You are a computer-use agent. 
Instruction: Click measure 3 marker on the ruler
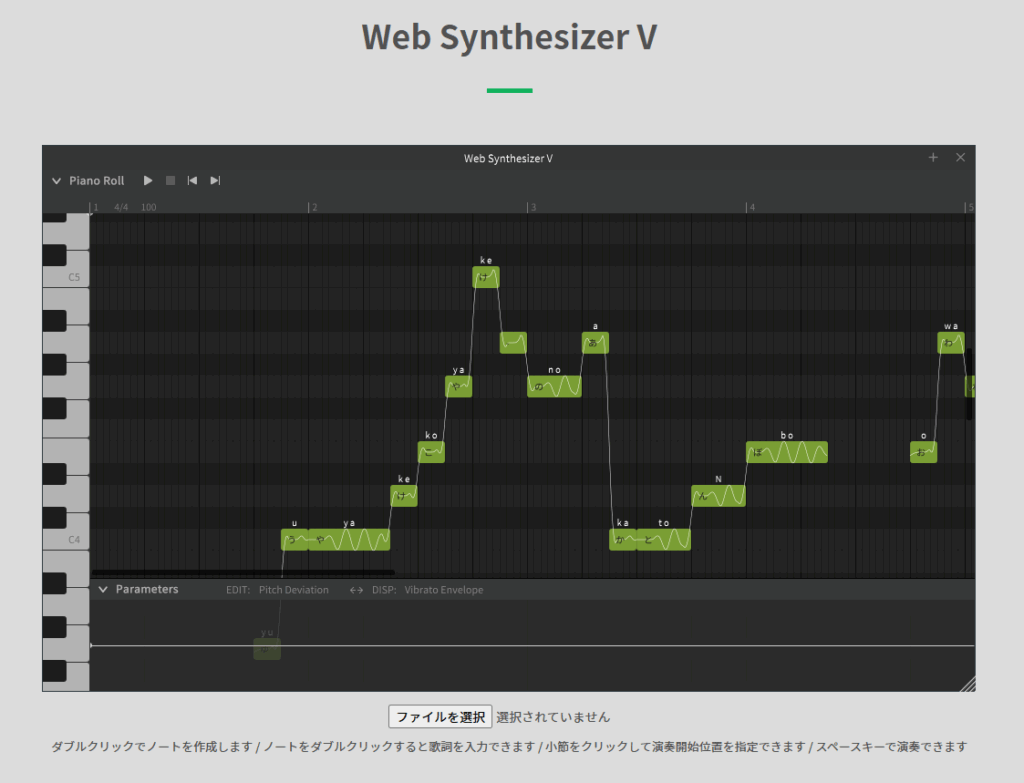[532, 207]
